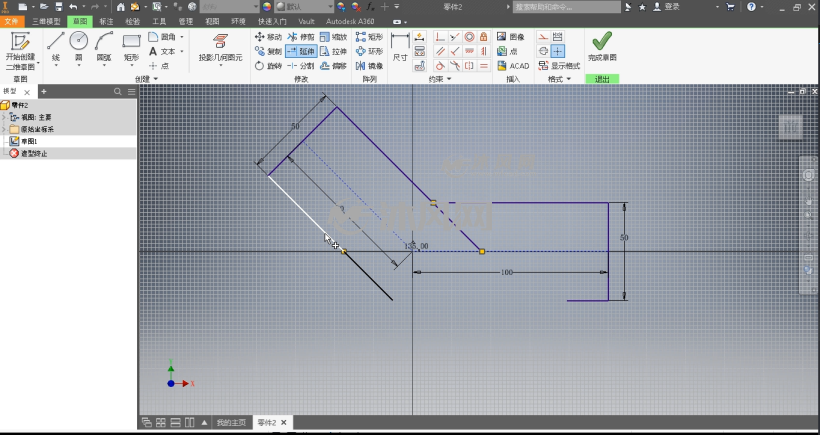
Task: Click the Text (文本) tool
Action: [162, 51]
